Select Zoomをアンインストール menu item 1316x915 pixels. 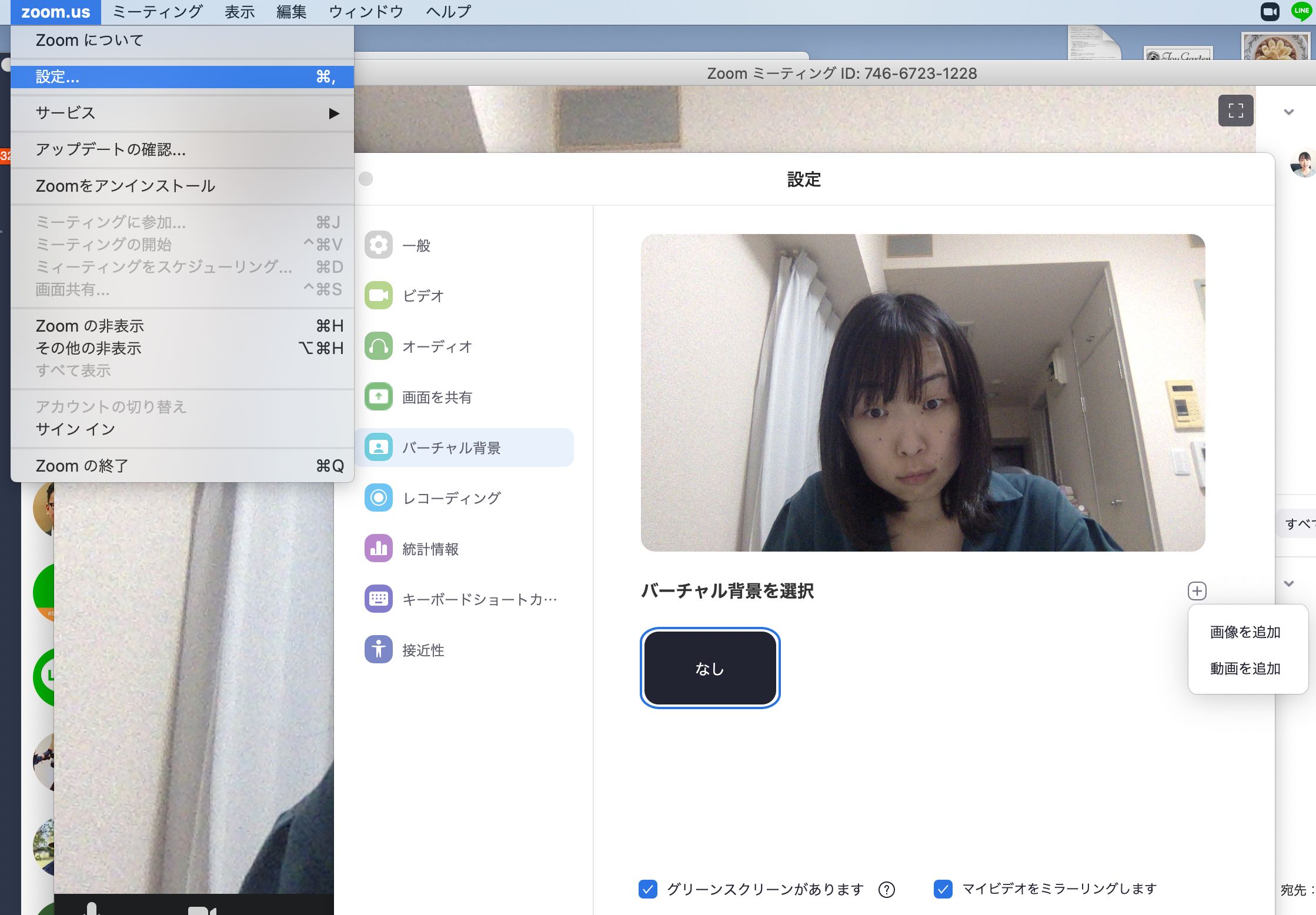pos(182,186)
